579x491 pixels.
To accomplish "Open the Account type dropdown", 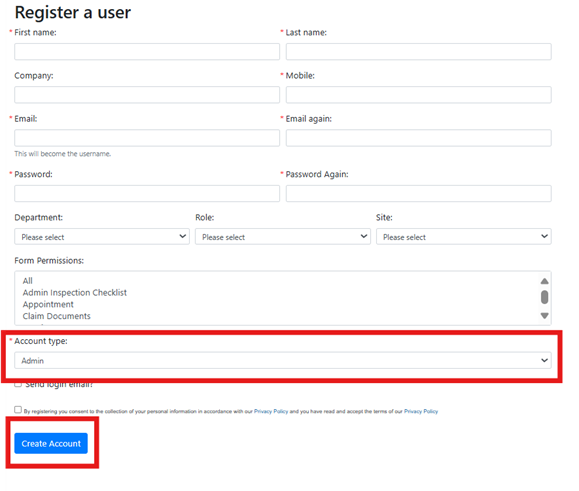I will coord(282,360).
